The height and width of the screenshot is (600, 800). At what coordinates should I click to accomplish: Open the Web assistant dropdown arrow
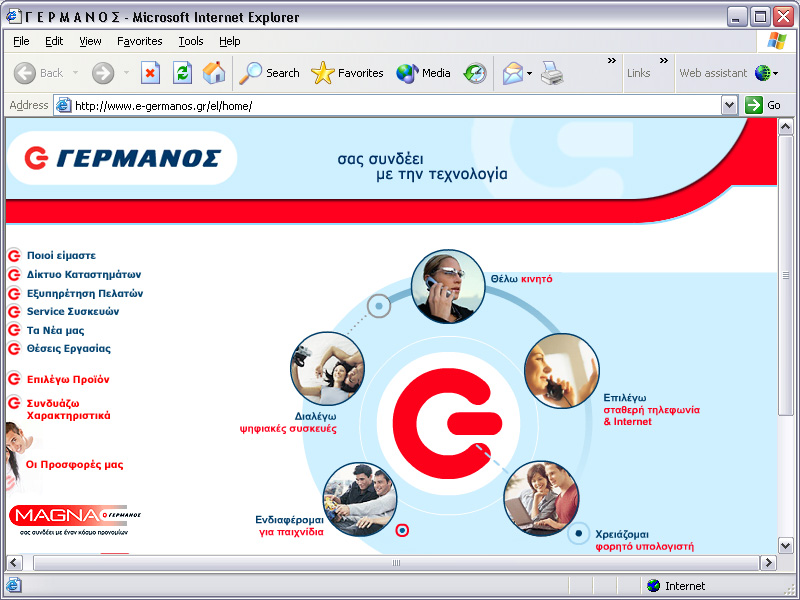click(x=776, y=73)
